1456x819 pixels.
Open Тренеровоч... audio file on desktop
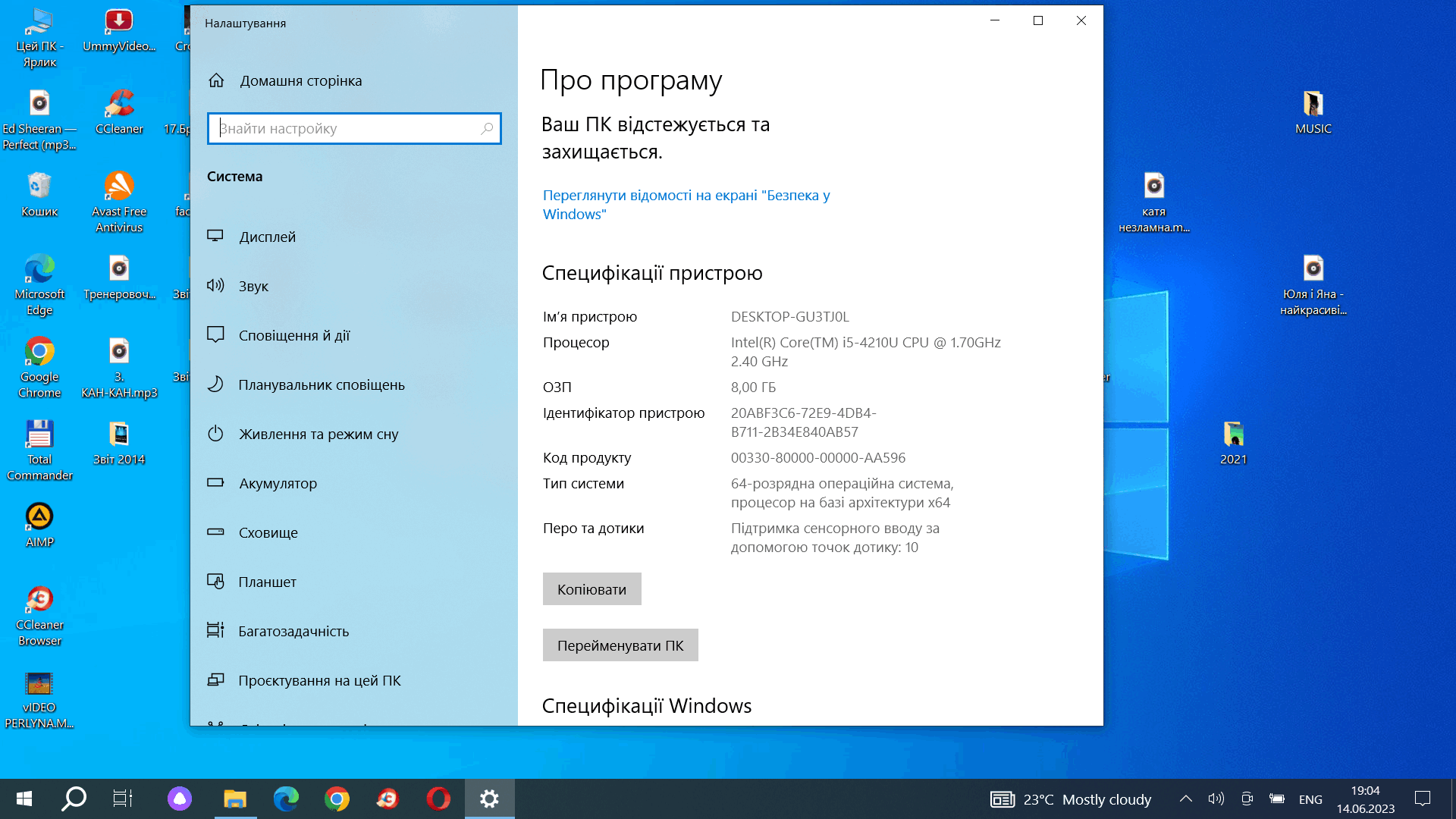point(119,278)
